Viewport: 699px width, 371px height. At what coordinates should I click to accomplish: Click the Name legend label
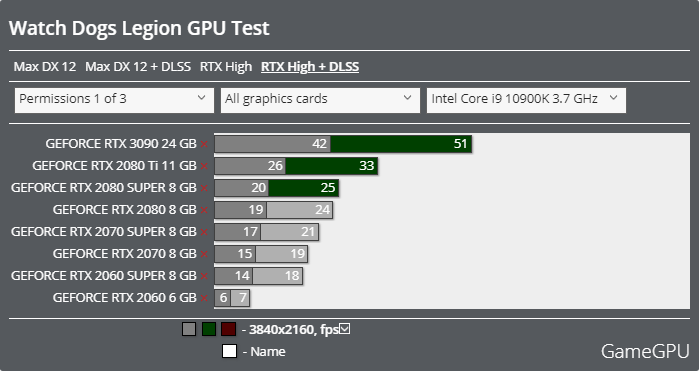click(x=267, y=351)
